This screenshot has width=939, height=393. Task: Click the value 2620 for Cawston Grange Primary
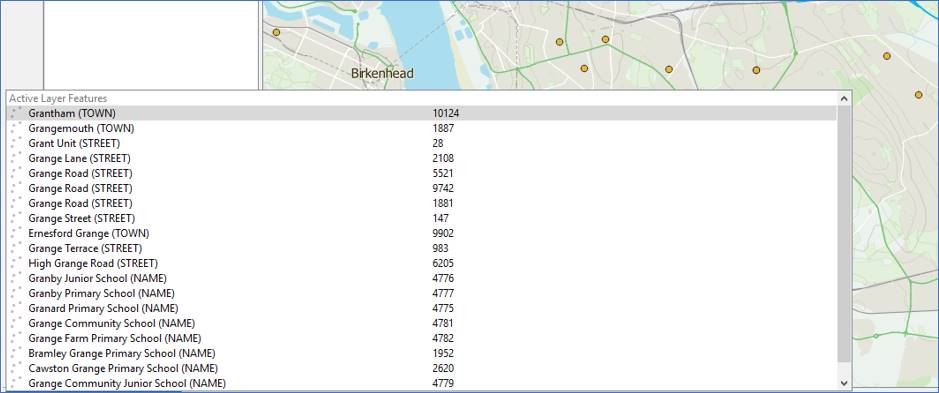[443, 368]
